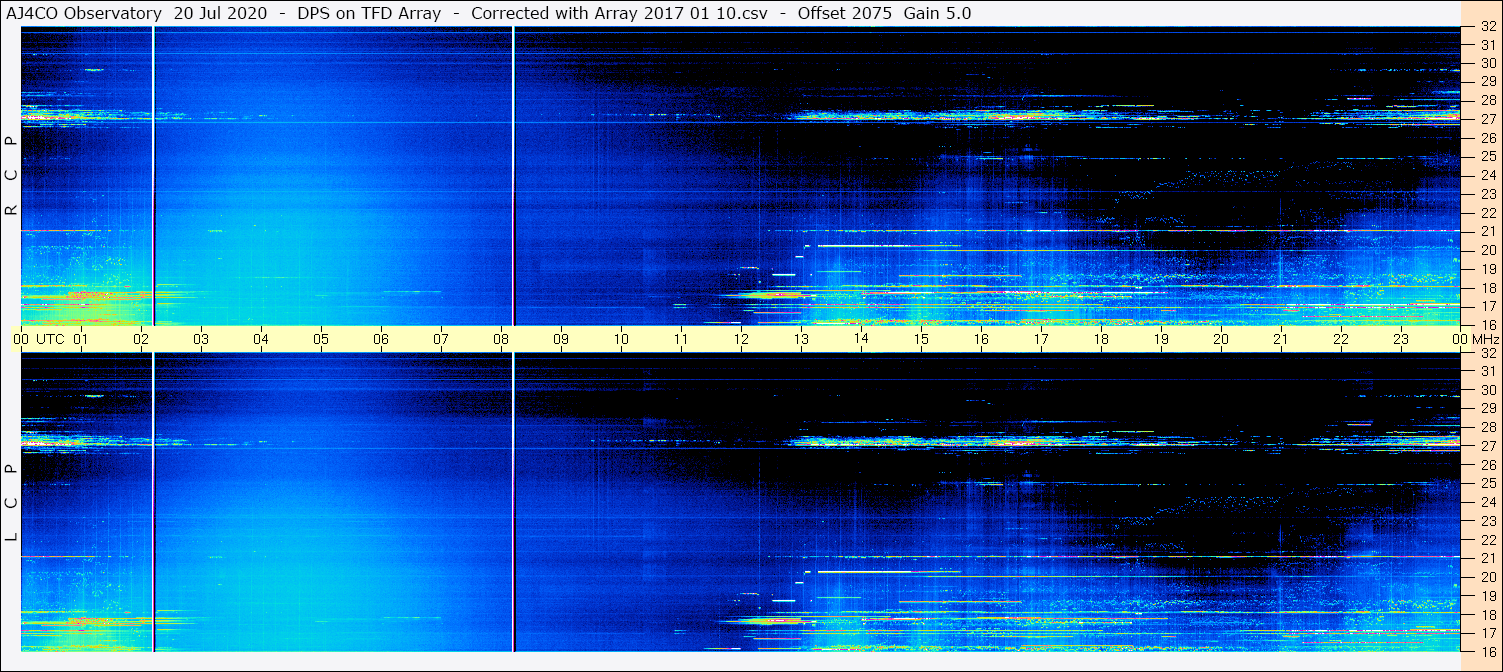Click the vertical L C P polarization label
The width and height of the screenshot is (1503, 672).
click(11, 503)
